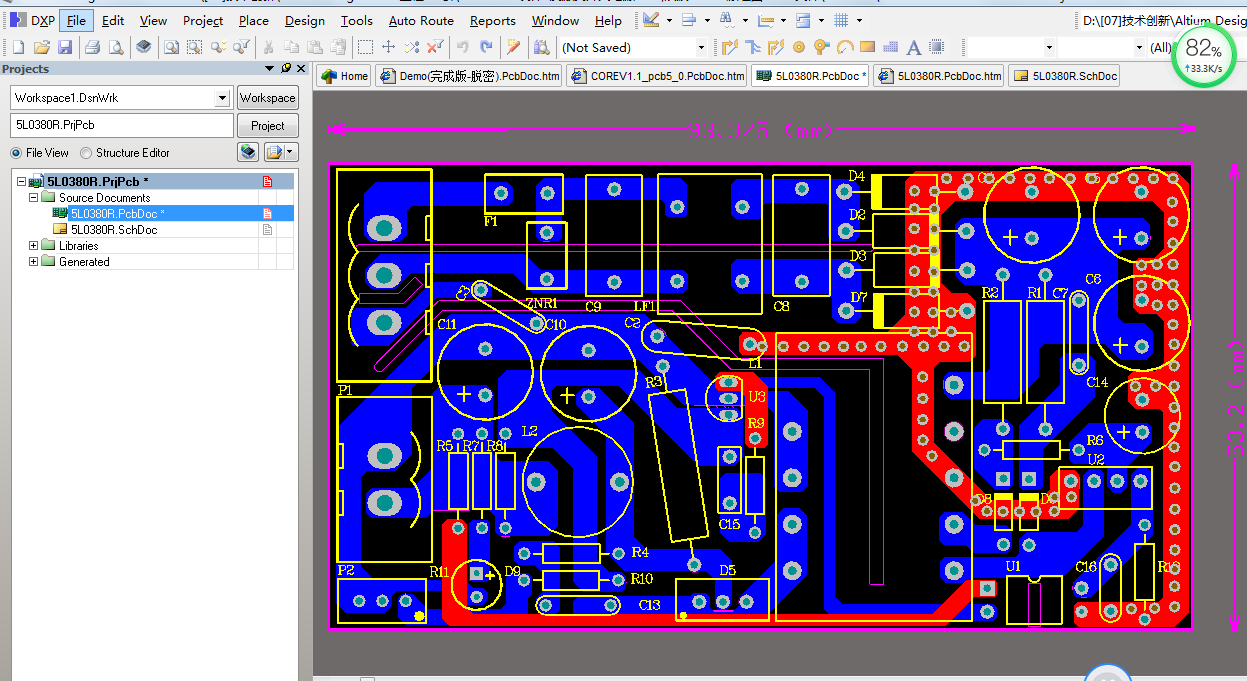The height and width of the screenshot is (681, 1247).
Task: Open the Projects panel options dropdown arrow
Action: coord(269,68)
